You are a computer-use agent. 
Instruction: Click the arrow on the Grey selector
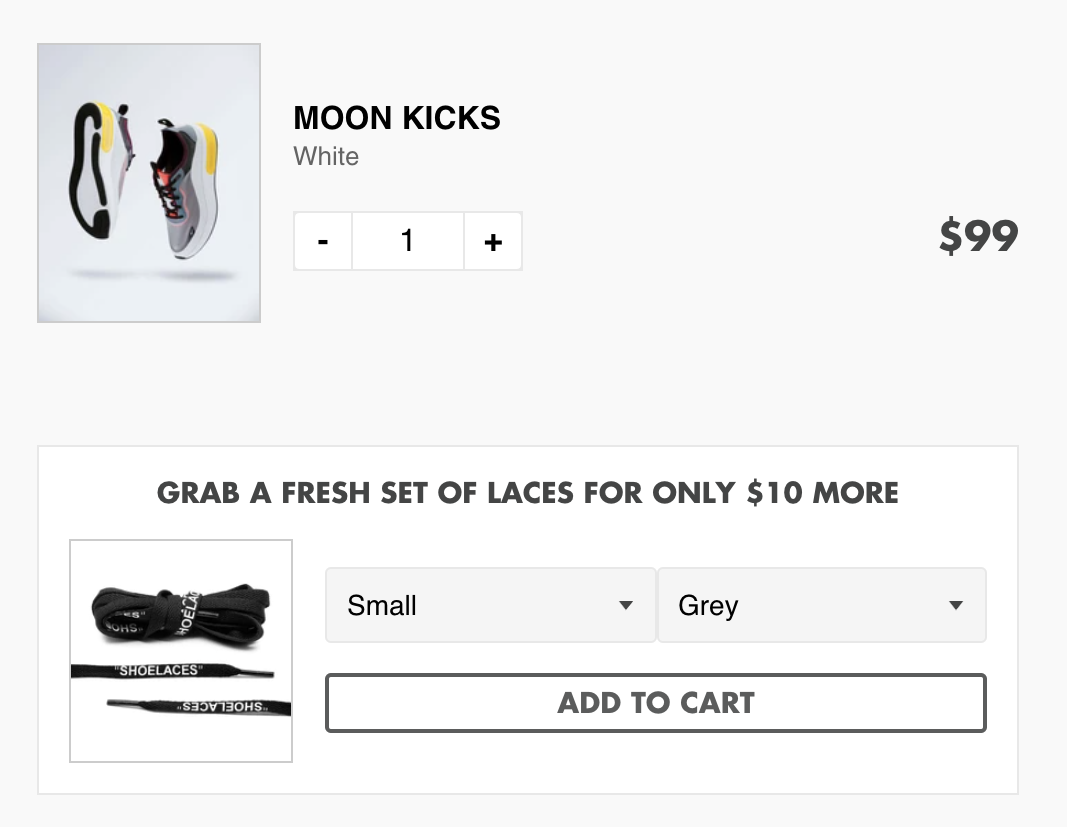coord(956,605)
